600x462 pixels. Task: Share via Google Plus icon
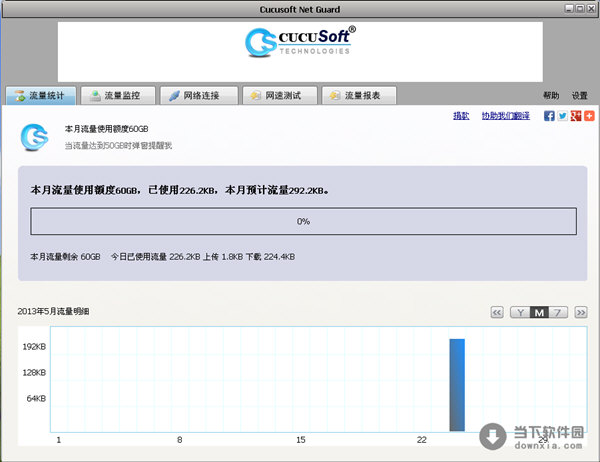click(x=576, y=116)
